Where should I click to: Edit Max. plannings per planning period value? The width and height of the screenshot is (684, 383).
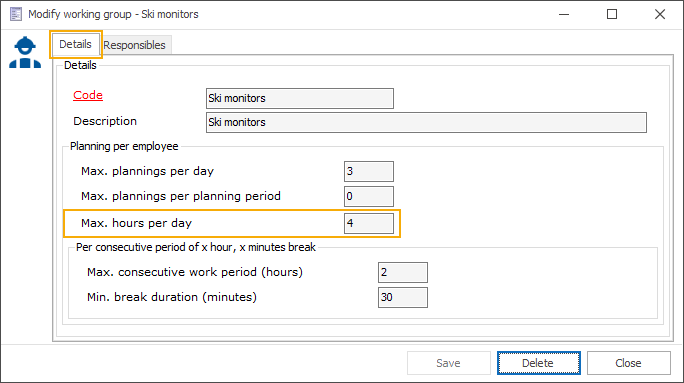tap(369, 196)
